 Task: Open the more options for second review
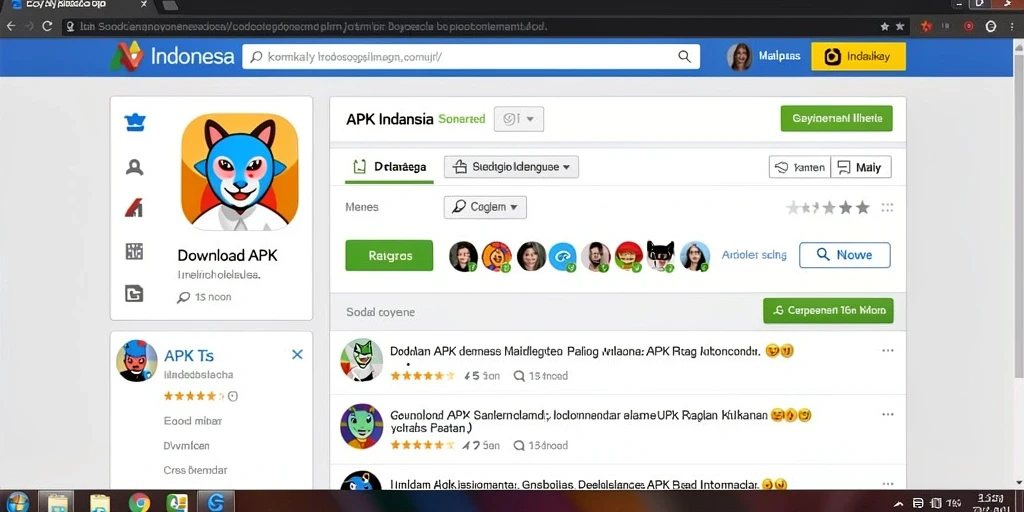pyautogui.click(x=888, y=415)
